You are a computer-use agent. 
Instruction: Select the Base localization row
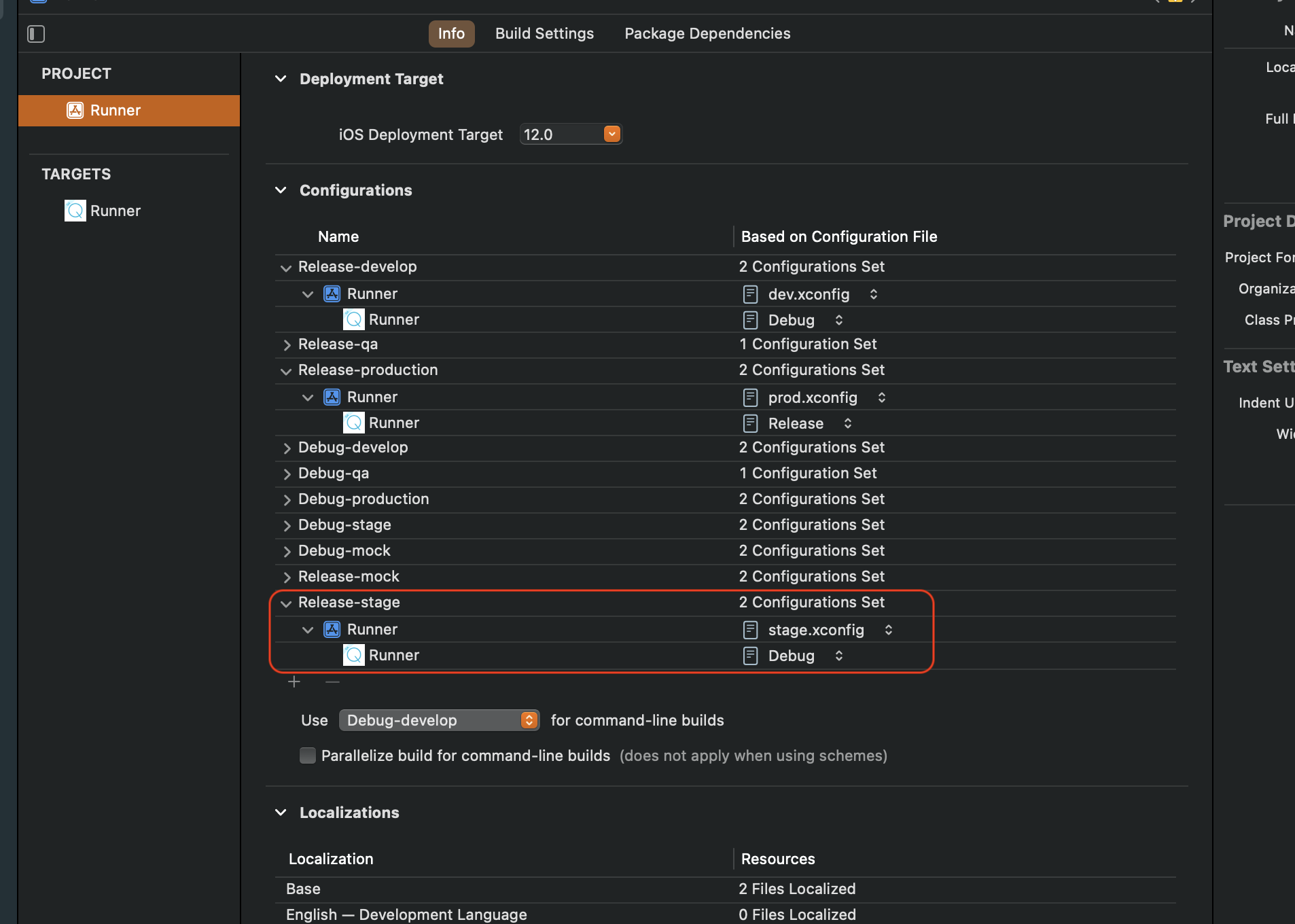(x=303, y=889)
